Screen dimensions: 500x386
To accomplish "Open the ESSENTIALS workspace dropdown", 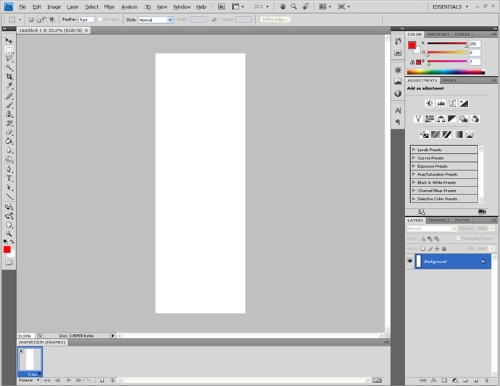I will 450,7.
